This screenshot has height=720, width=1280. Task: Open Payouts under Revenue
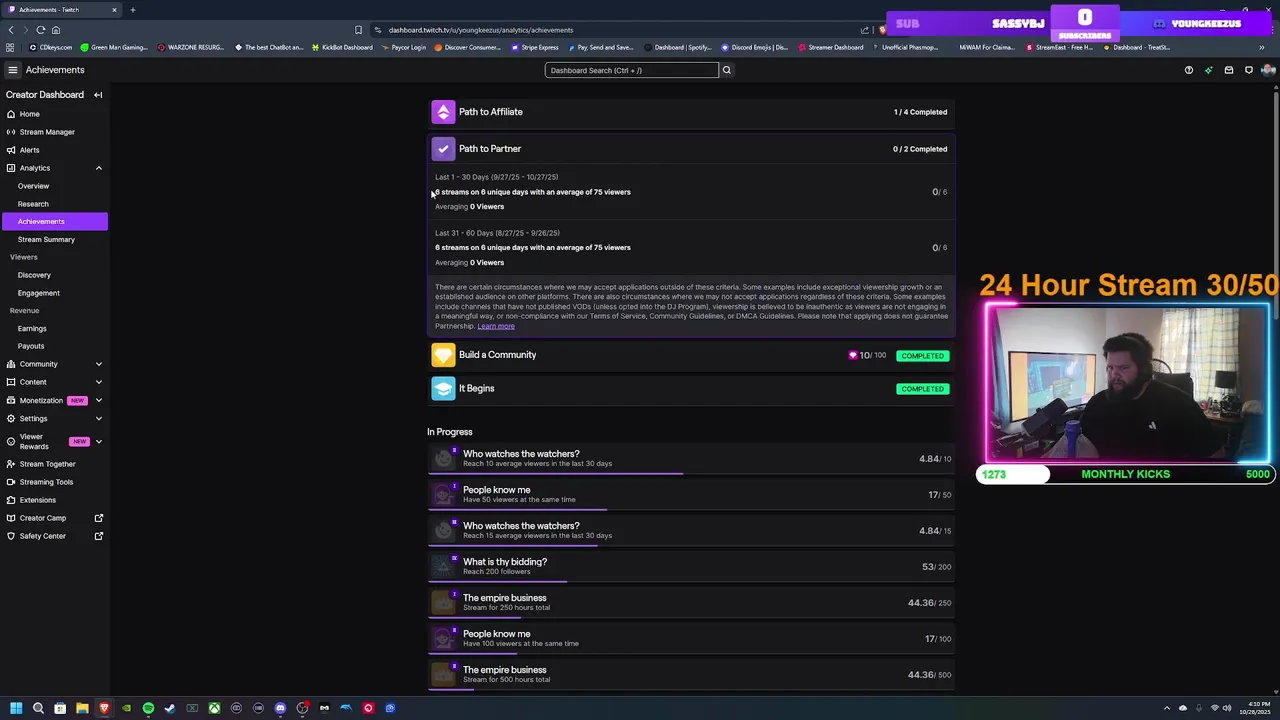click(31, 346)
